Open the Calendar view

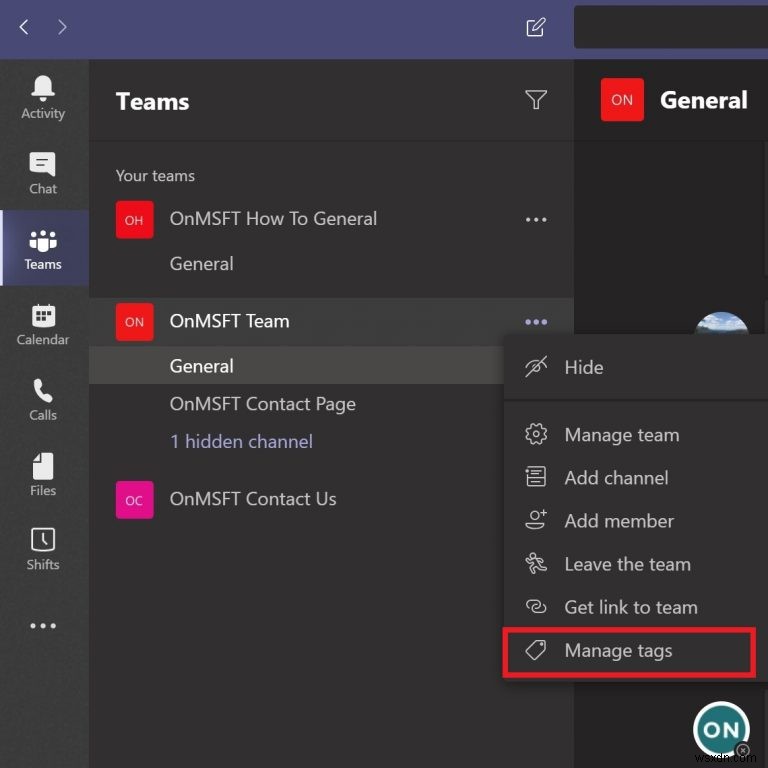[x=43, y=324]
